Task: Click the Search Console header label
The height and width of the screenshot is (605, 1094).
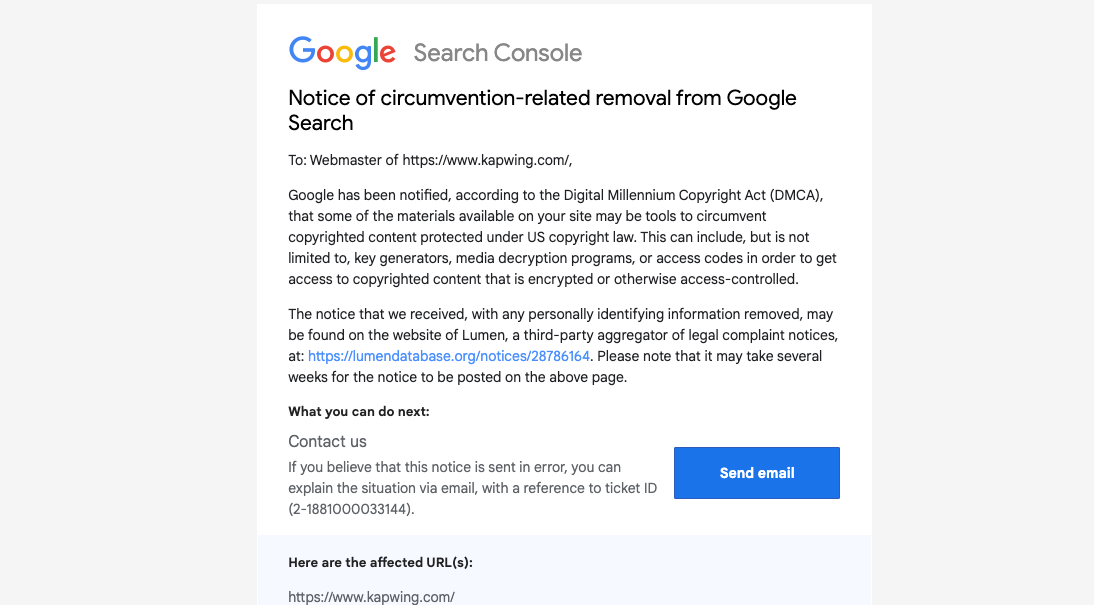Action: [x=497, y=53]
